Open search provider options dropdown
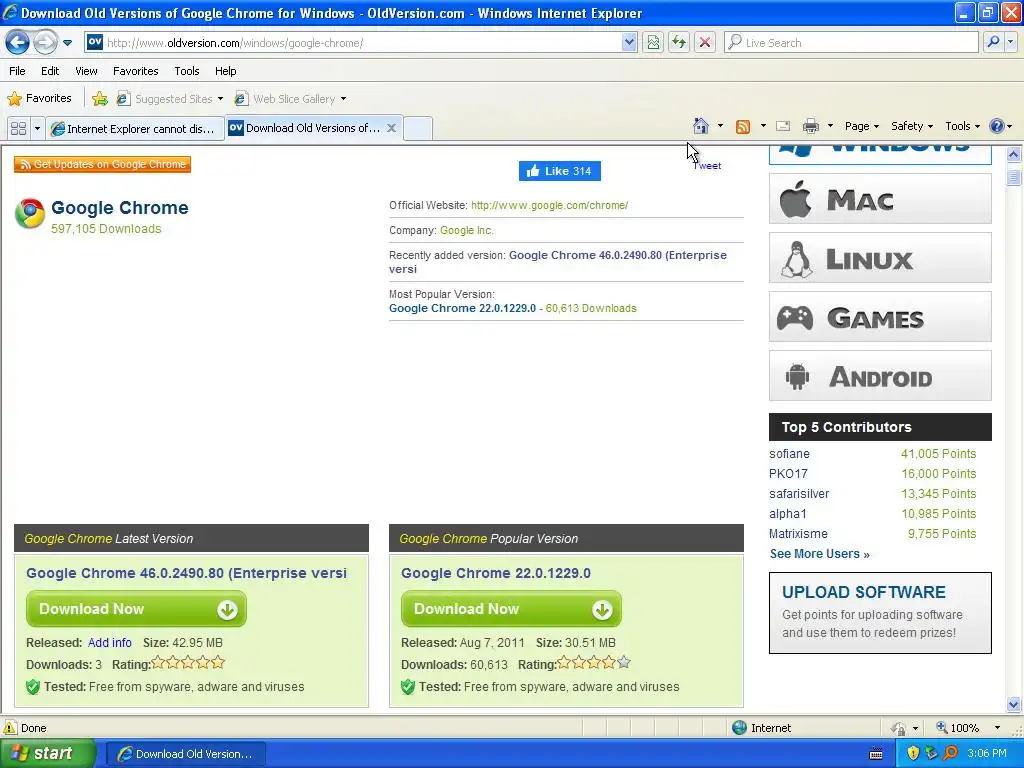 (1010, 42)
